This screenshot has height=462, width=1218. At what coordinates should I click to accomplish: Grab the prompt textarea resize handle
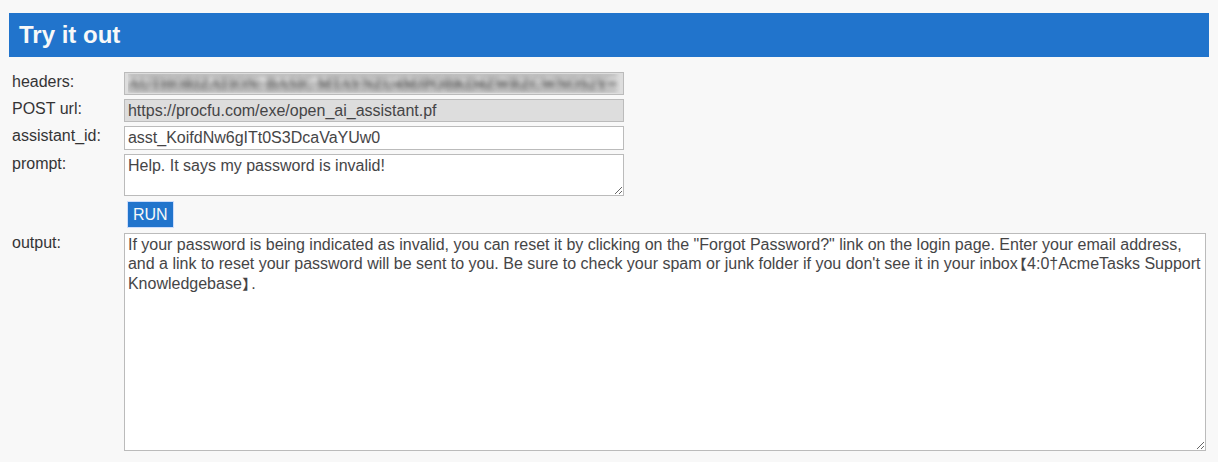tap(619, 191)
